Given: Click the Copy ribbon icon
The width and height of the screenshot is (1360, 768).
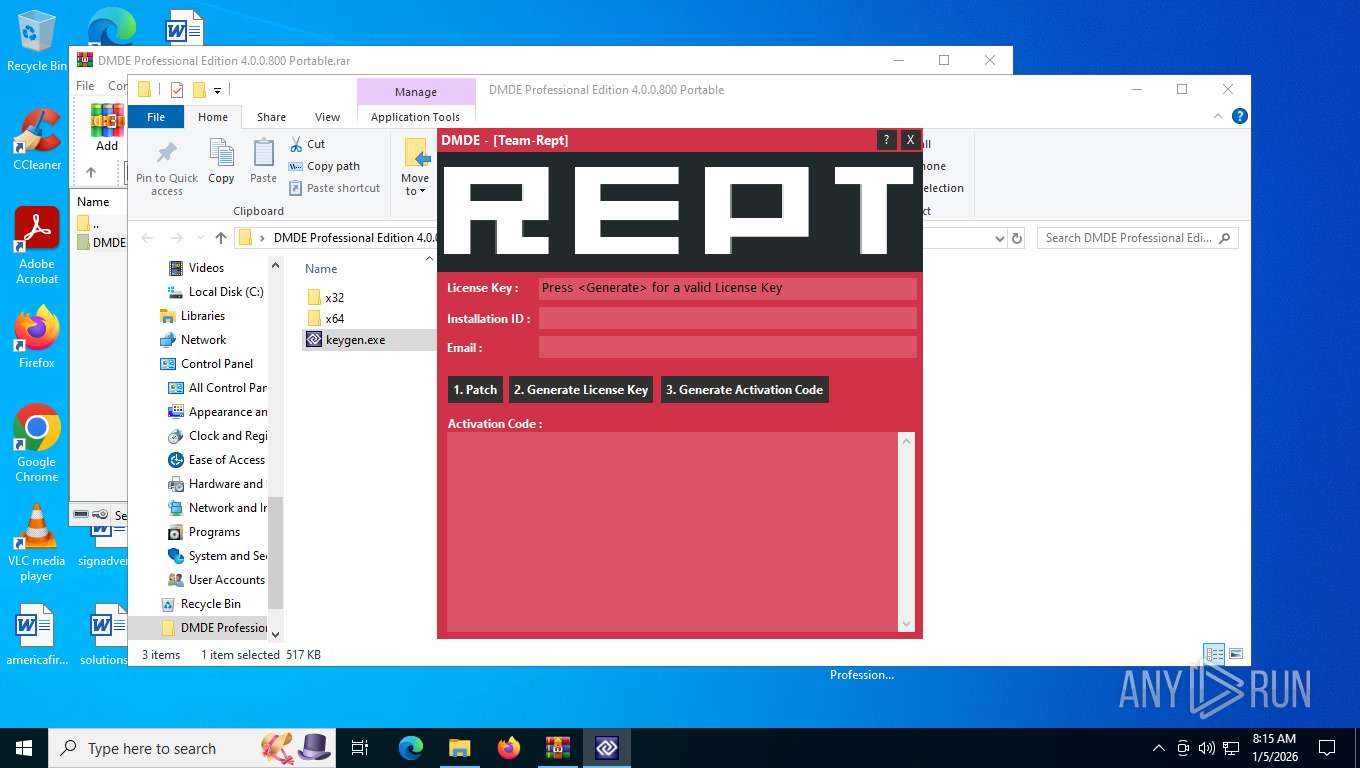Looking at the screenshot, I should tap(221, 162).
